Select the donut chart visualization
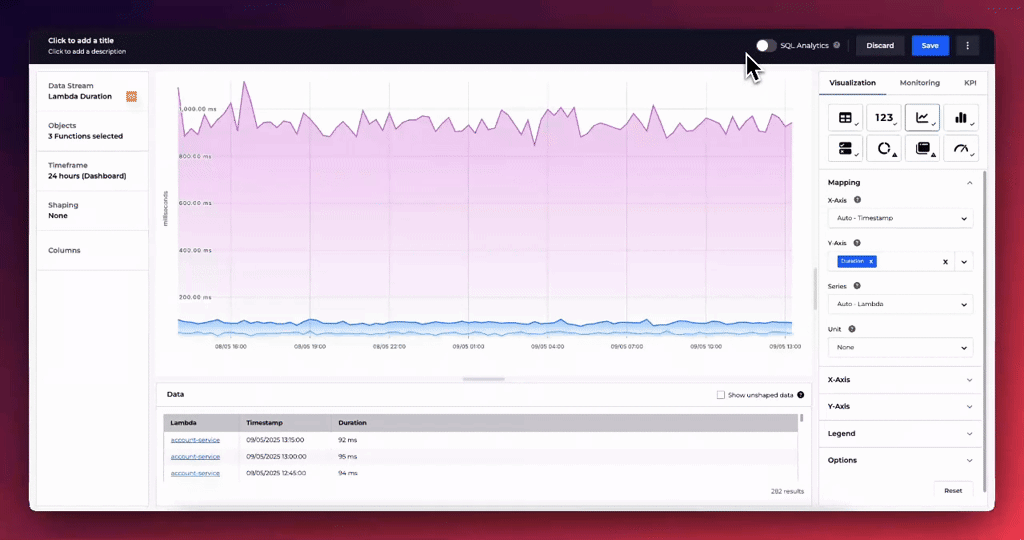This screenshot has width=1024, height=540. (884, 149)
